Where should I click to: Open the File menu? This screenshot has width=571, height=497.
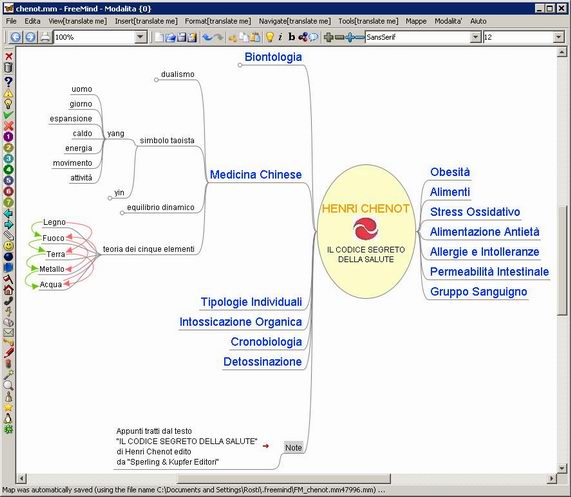tap(11, 21)
